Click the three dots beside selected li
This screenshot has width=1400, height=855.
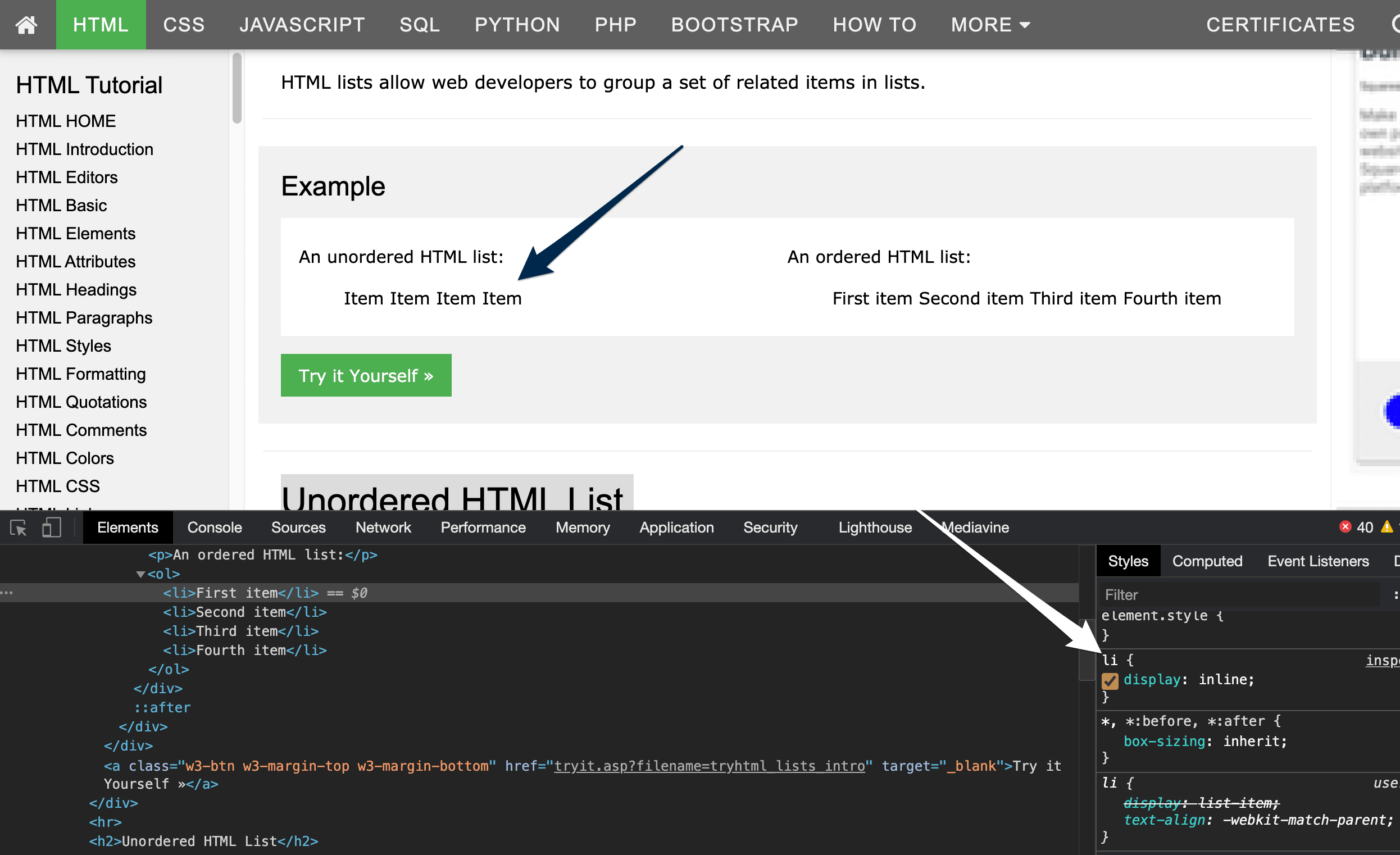click(x=7, y=593)
